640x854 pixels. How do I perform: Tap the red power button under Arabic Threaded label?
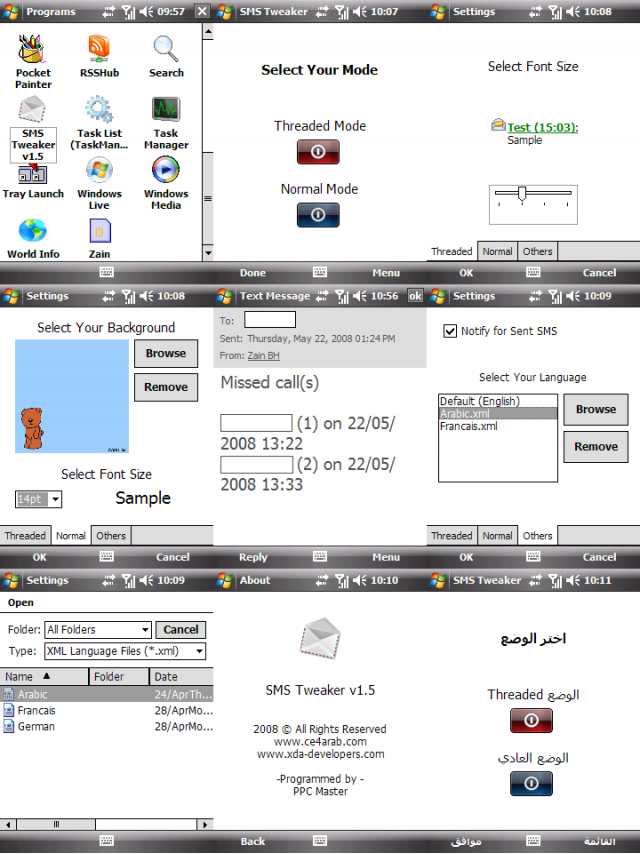[531, 721]
